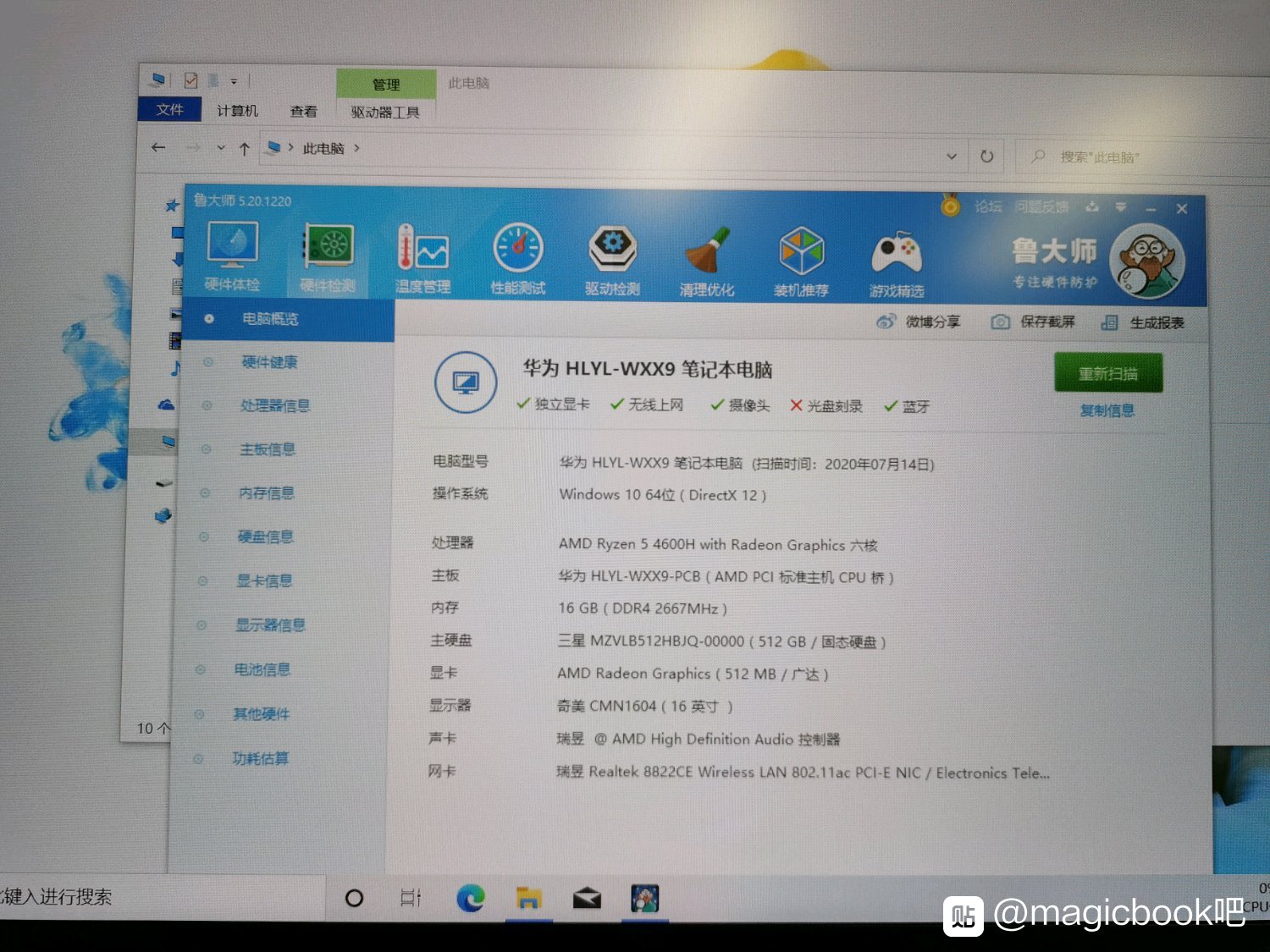Share via 微博分享
Image resolution: width=1270 pixels, height=952 pixels.
tap(919, 322)
